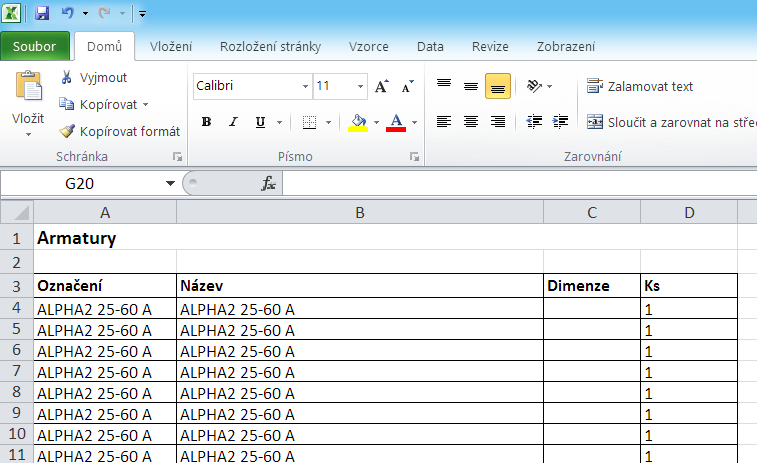
Task: Apply yellow fill color bucket
Action: pyautogui.click(x=358, y=122)
